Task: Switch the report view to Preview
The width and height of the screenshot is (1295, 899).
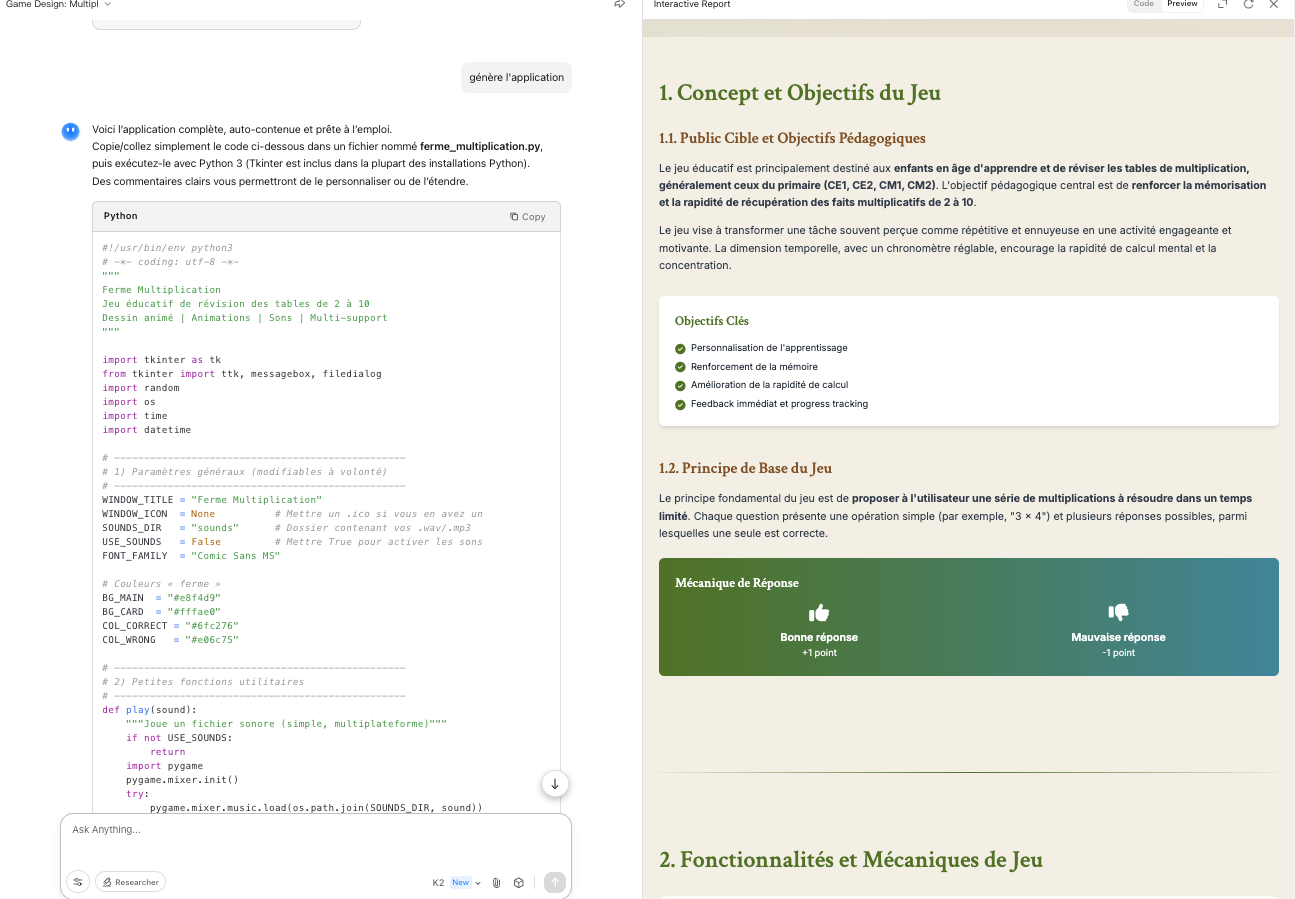Action: [x=1182, y=5]
